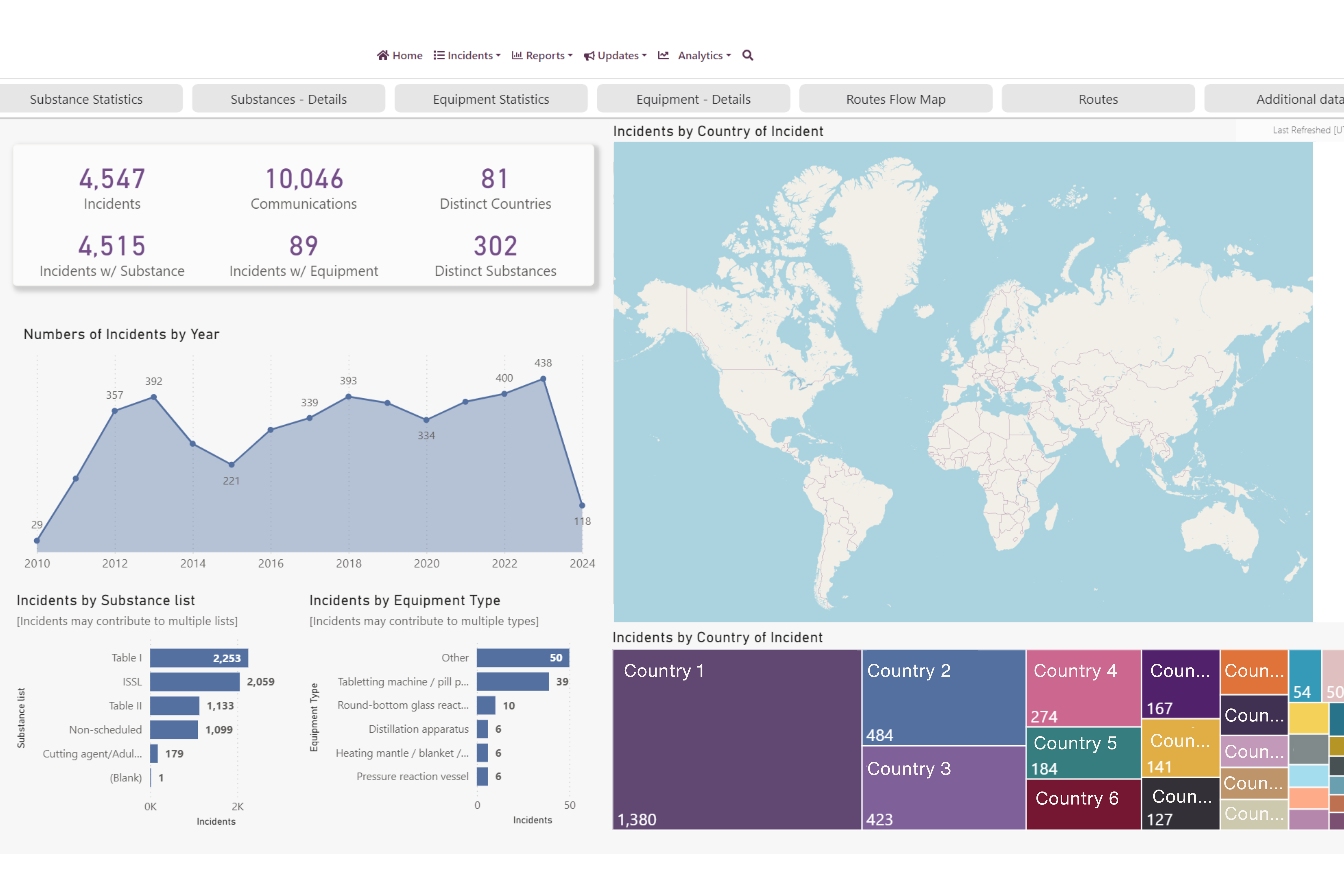This screenshot has height=896, width=1344.
Task: Click the Other equipment bar 50
Action: click(x=523, y=658)
